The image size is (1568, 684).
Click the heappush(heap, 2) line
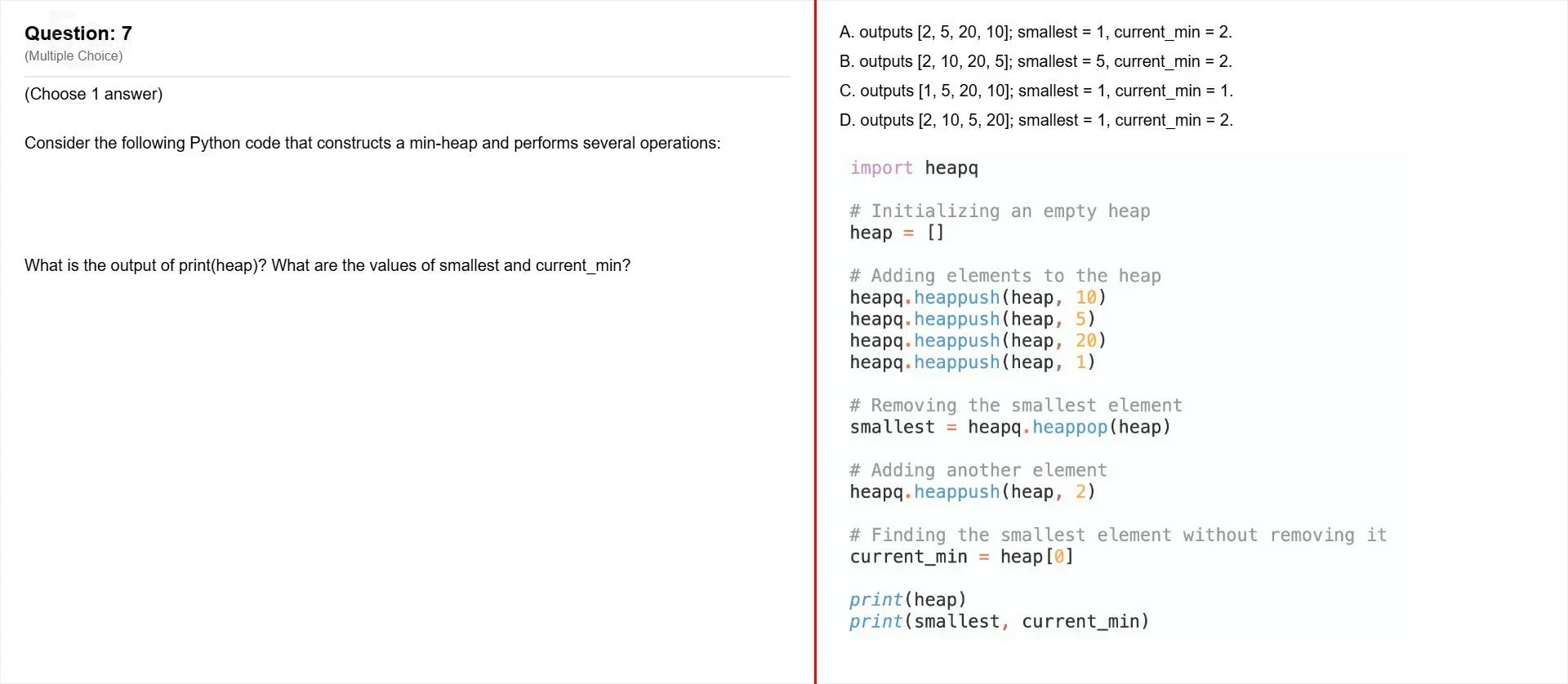pyautogui.click(x=973, y=492)
